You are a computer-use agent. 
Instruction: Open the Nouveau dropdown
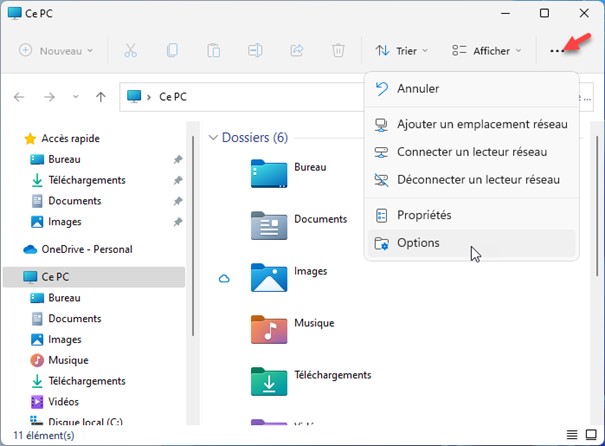tap(56, 50)
